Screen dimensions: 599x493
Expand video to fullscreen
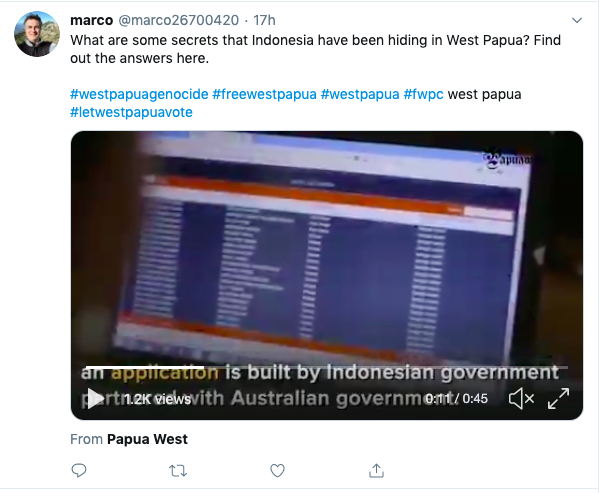tap(558, 399)
